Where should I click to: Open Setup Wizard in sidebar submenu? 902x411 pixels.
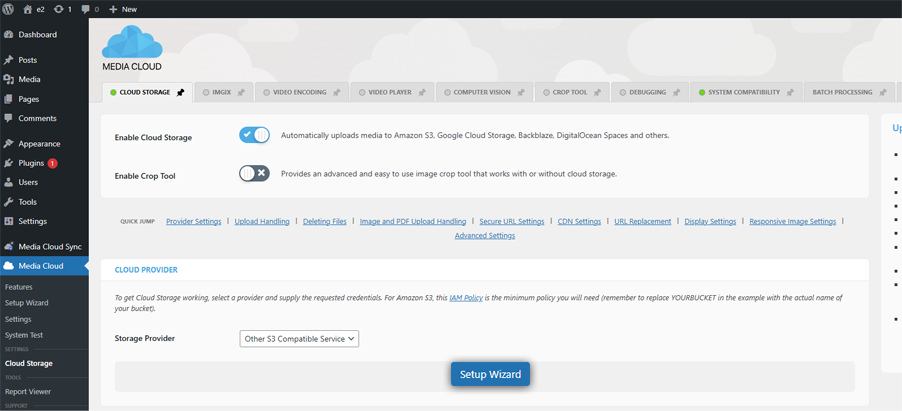pyautogui.click(x=26, y=303)
